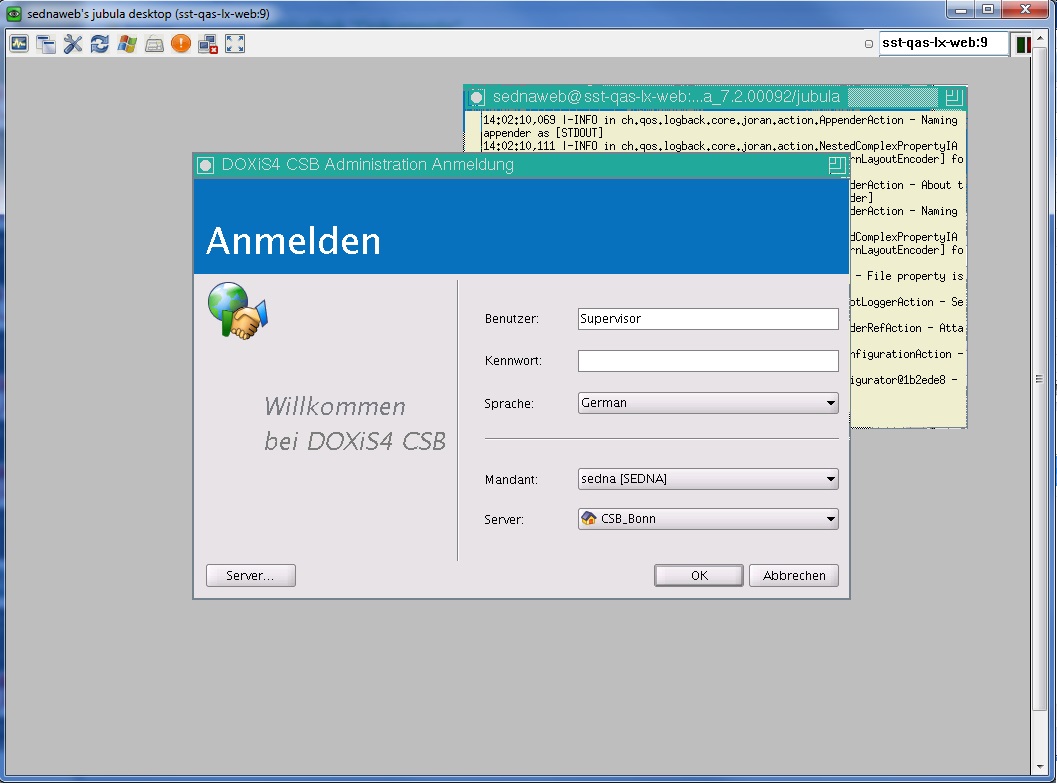
Task: Click into the Benutzer field containing Supervisor
Action: point(708,319)
